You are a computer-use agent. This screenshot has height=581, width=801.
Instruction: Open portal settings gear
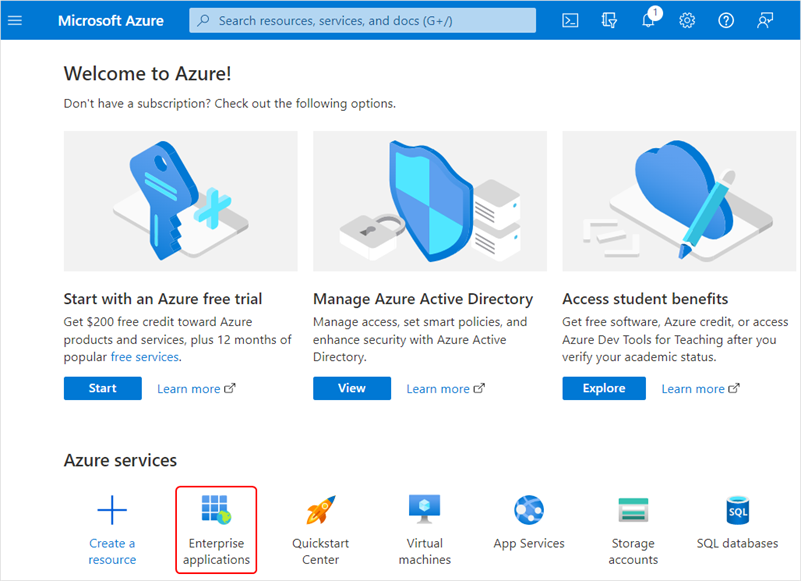click(687, 20)
